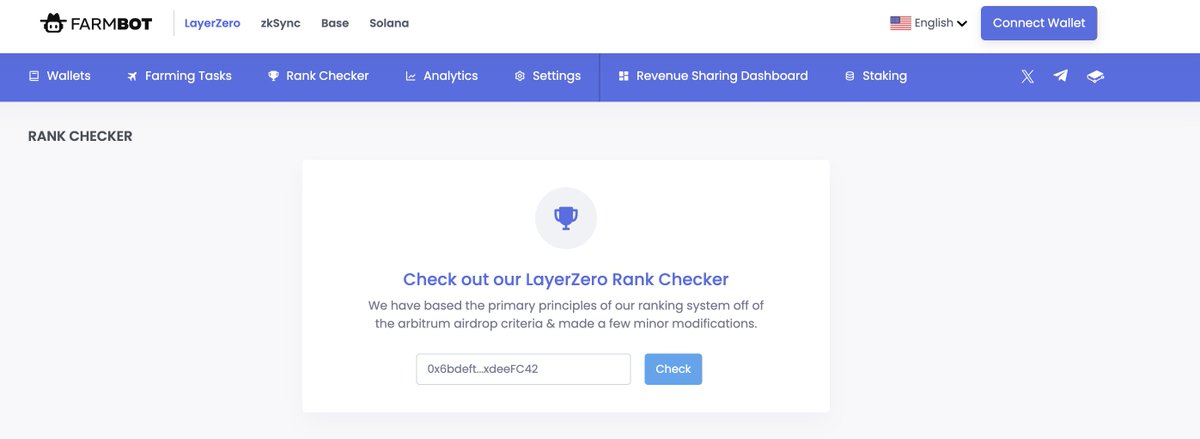Screen dimensions: 1200x439
Task: Open Settings in the navigation bar
Action: point(547,76)
